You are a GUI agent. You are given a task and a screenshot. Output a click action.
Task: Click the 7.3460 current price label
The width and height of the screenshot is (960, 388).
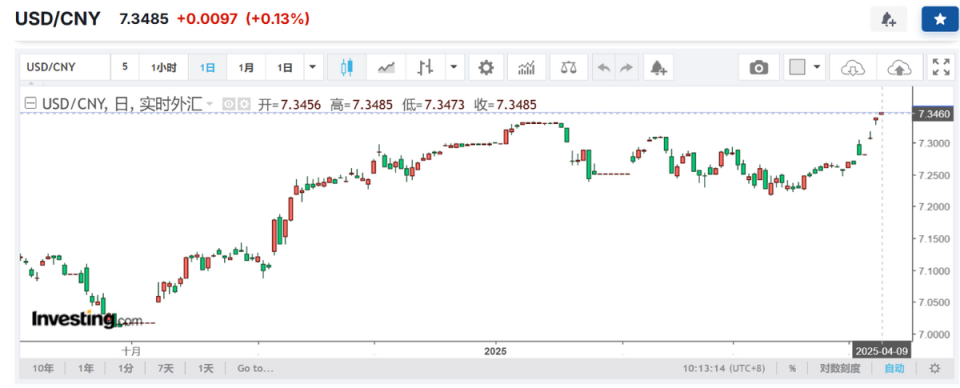coord(934,113)
